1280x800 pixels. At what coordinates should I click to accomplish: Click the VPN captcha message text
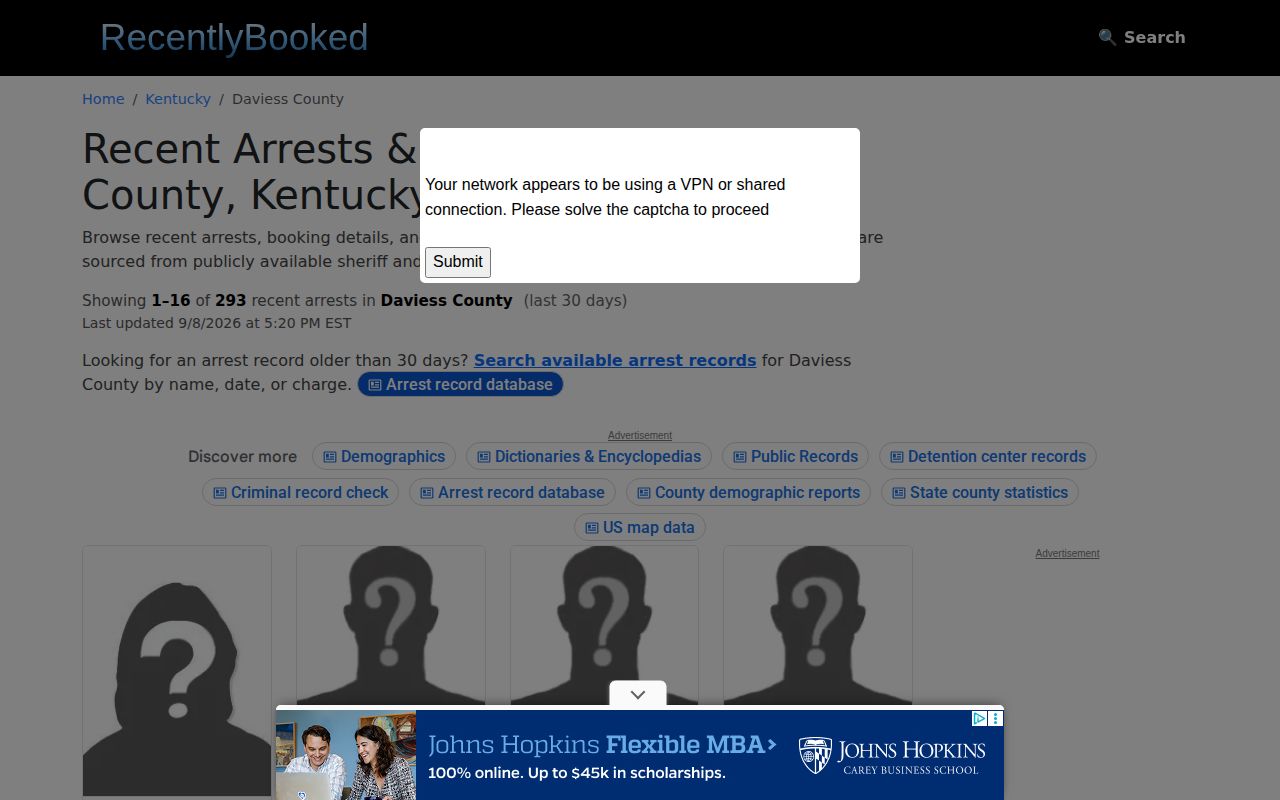click(x=605, y=197)
